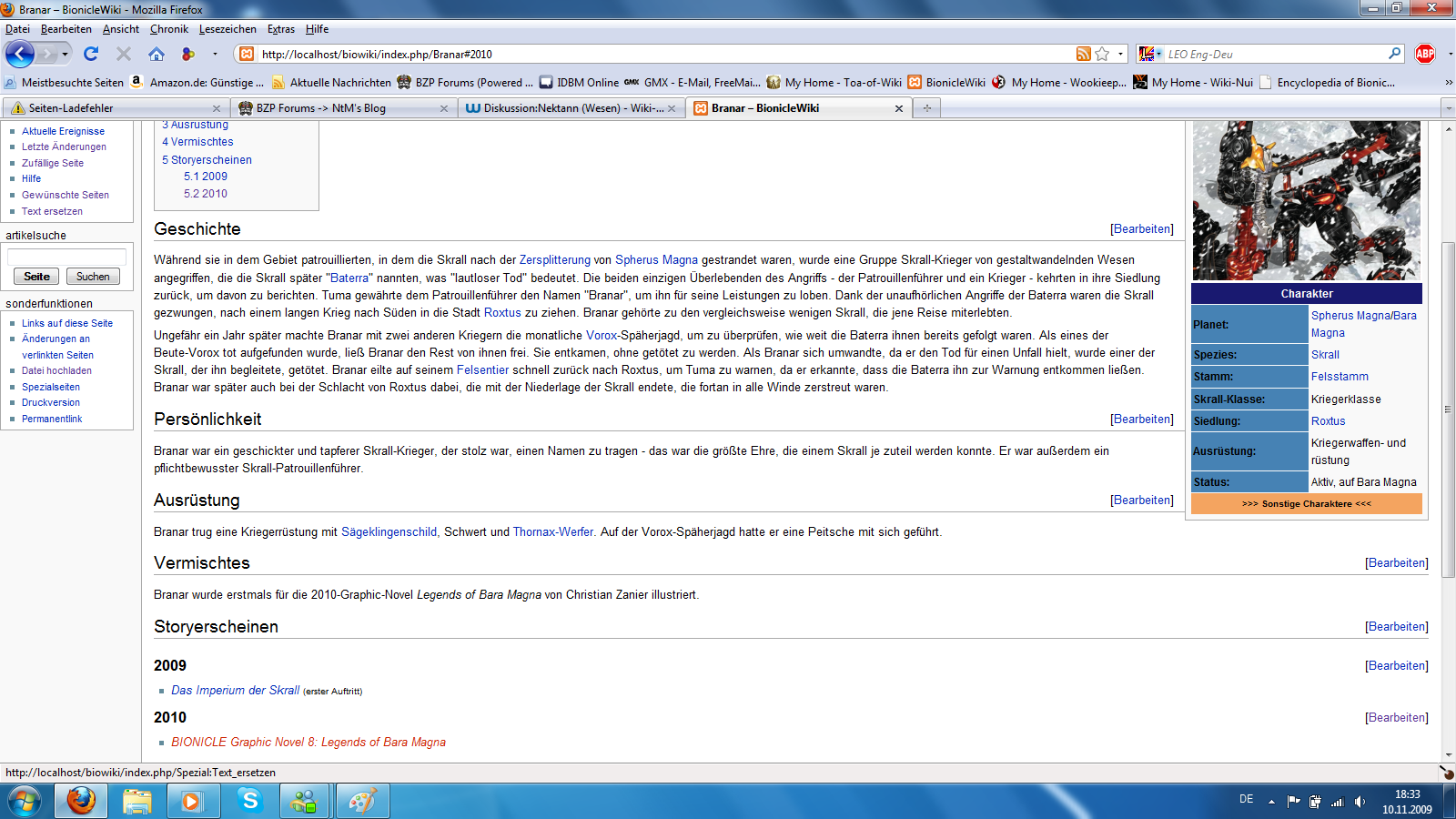The height and width of the screenshot is (819, 1456).
Task: Subscribe to the RSS feed
Action: tap(1082, 54)
